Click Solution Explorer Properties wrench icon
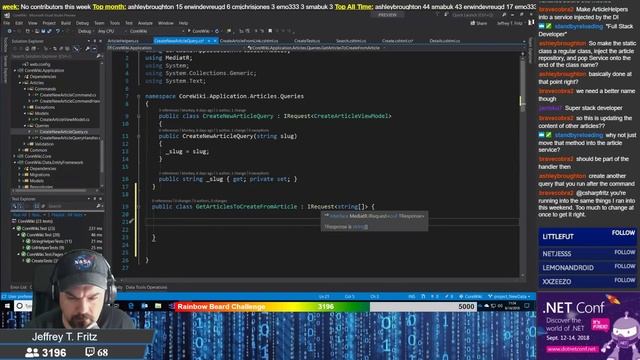Screen dimensions: 640x360 pos(87,49)
